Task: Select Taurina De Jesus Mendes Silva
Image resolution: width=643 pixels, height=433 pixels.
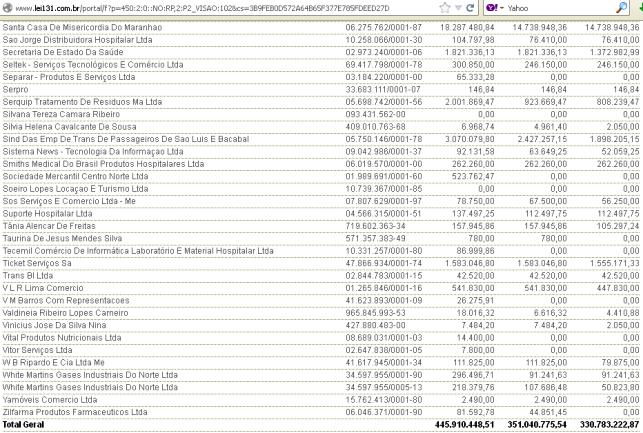Action: 62,238
